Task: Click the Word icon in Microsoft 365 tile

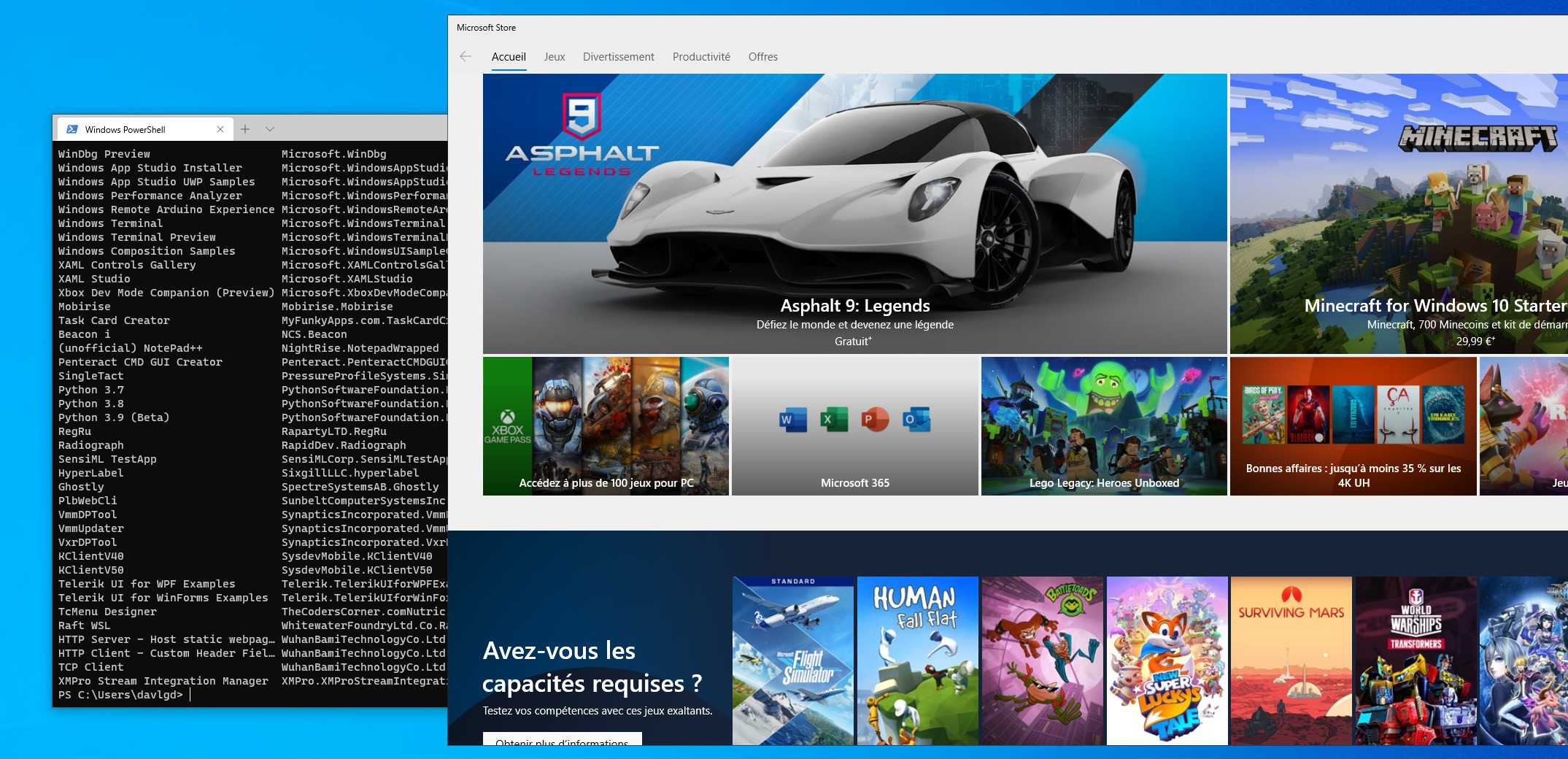Action: point(792,420)
